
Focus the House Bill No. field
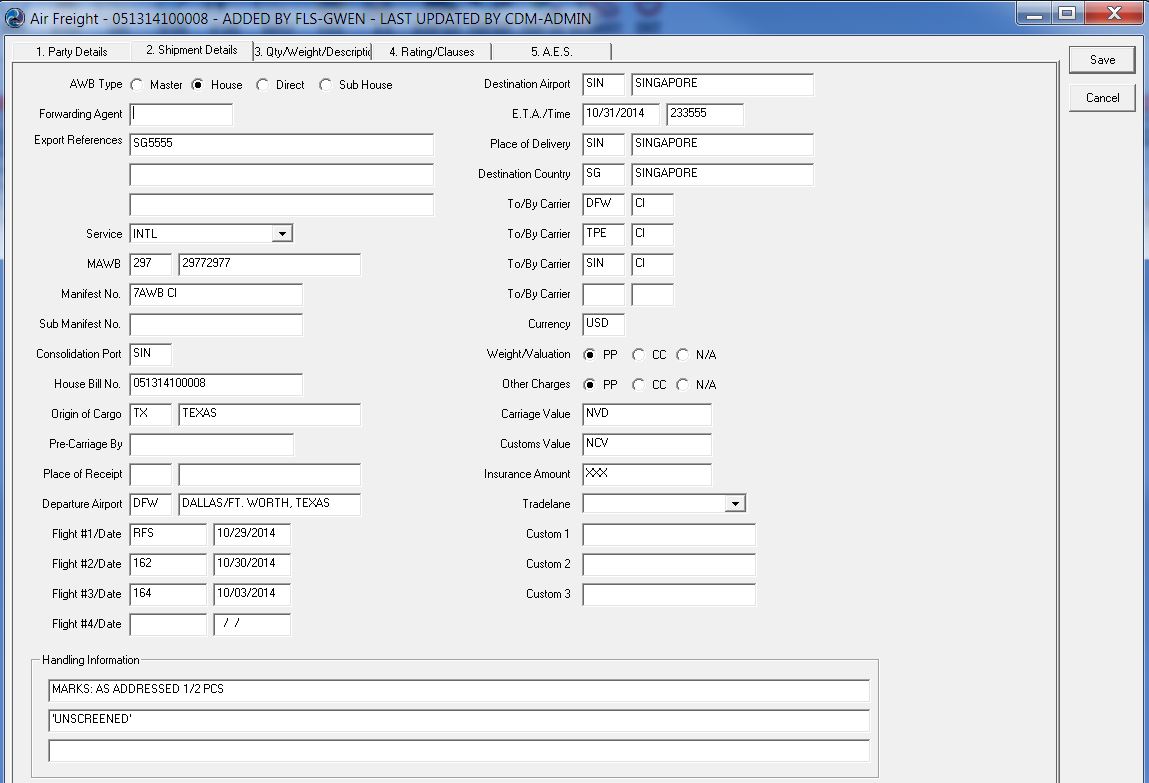tap(215, 384)
